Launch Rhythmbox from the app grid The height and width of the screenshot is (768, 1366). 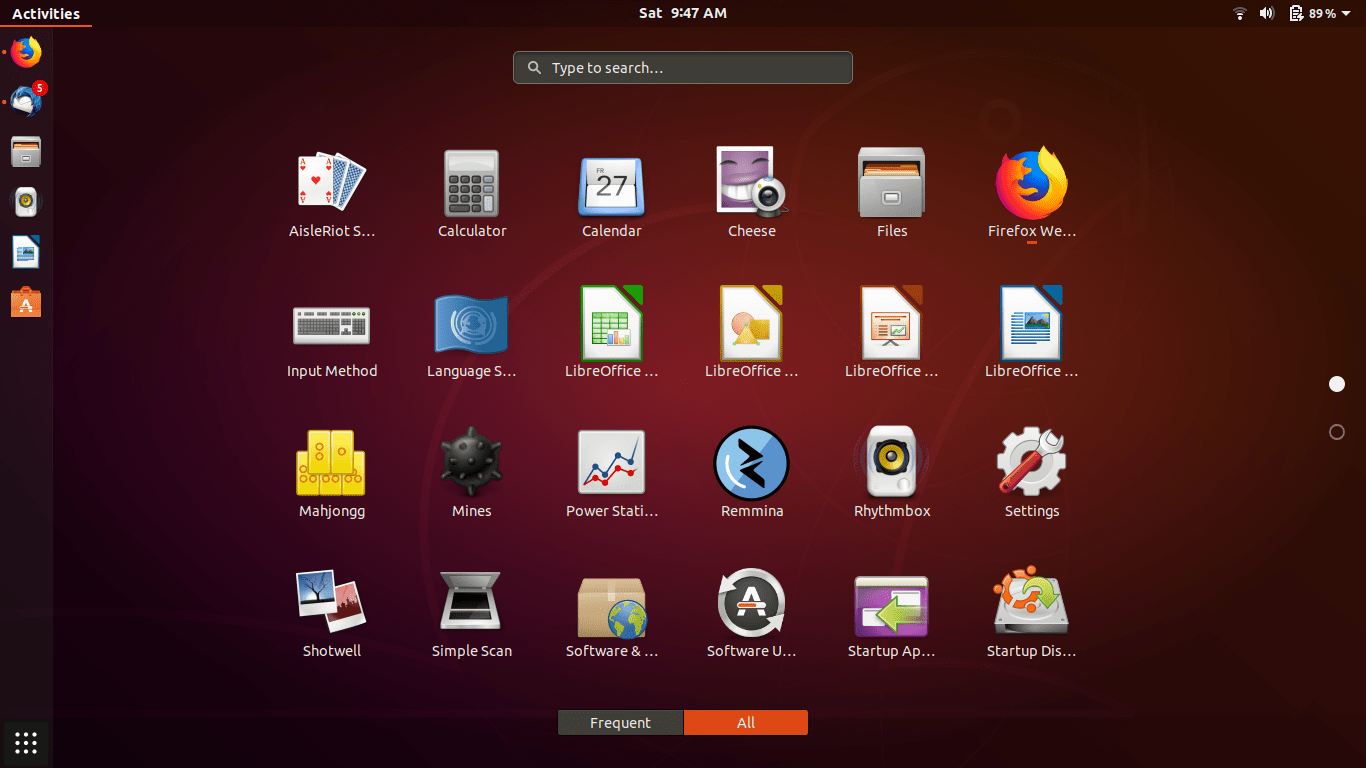coord(892,474)
